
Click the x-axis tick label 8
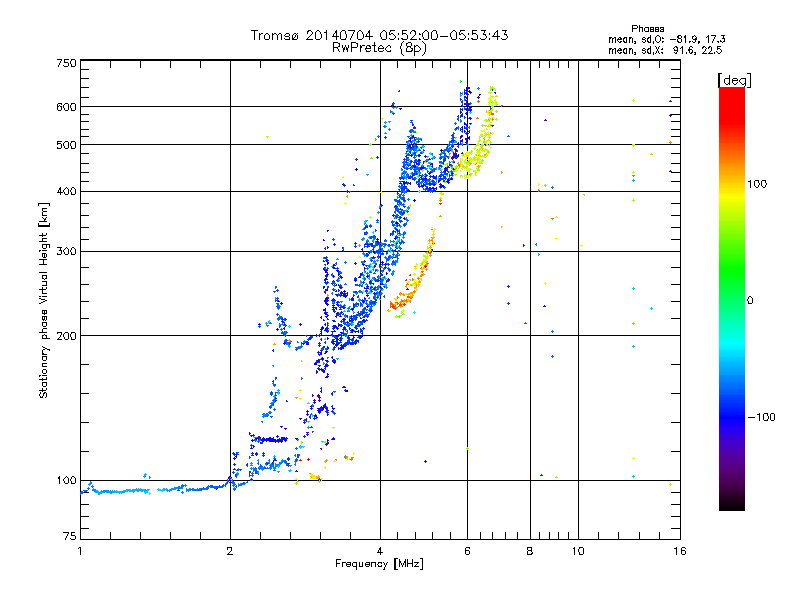(x=530, y=551)
